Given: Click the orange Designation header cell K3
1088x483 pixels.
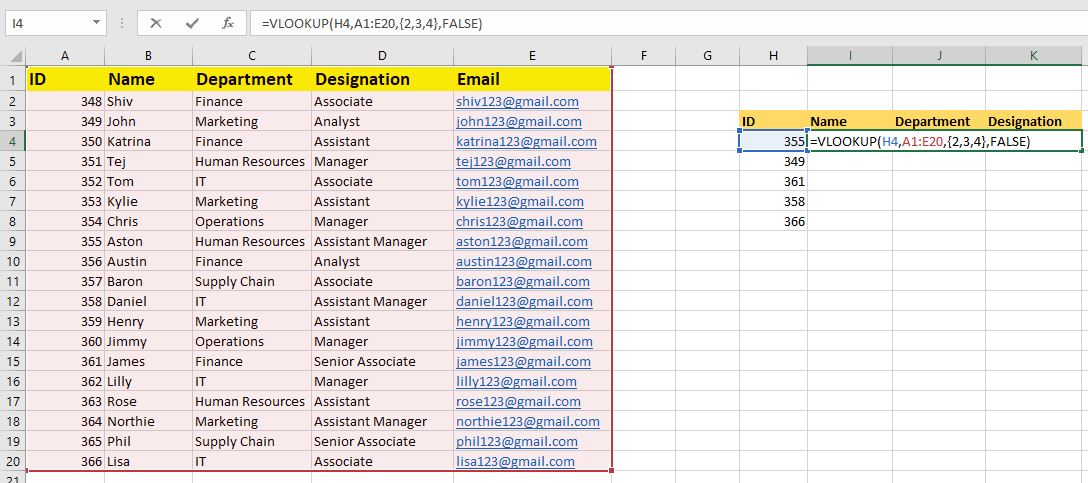Looking at the screenshot, I should coord(1032,121).
